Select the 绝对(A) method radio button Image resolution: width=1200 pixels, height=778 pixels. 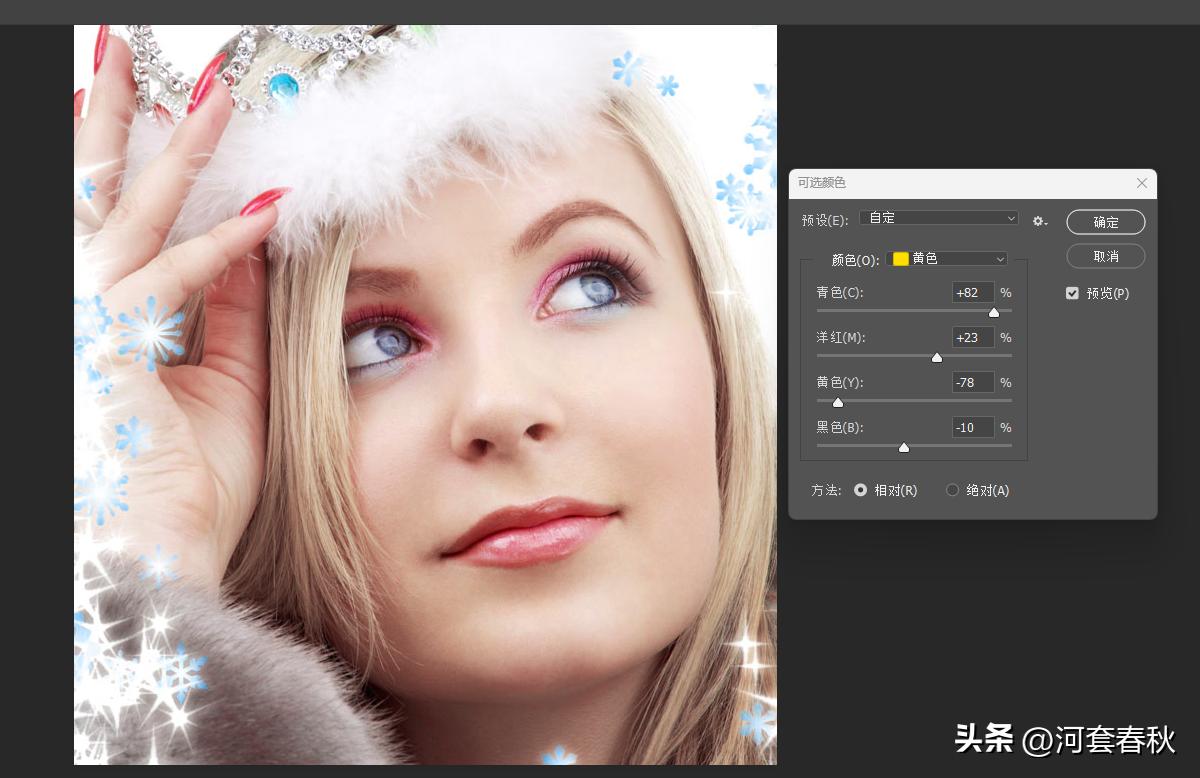pos(952,490)
